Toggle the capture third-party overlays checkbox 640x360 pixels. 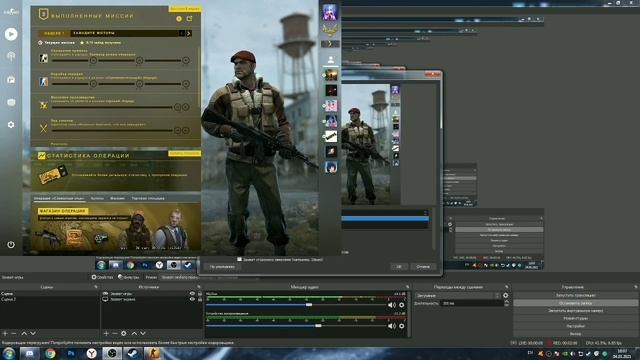point(240,259)
